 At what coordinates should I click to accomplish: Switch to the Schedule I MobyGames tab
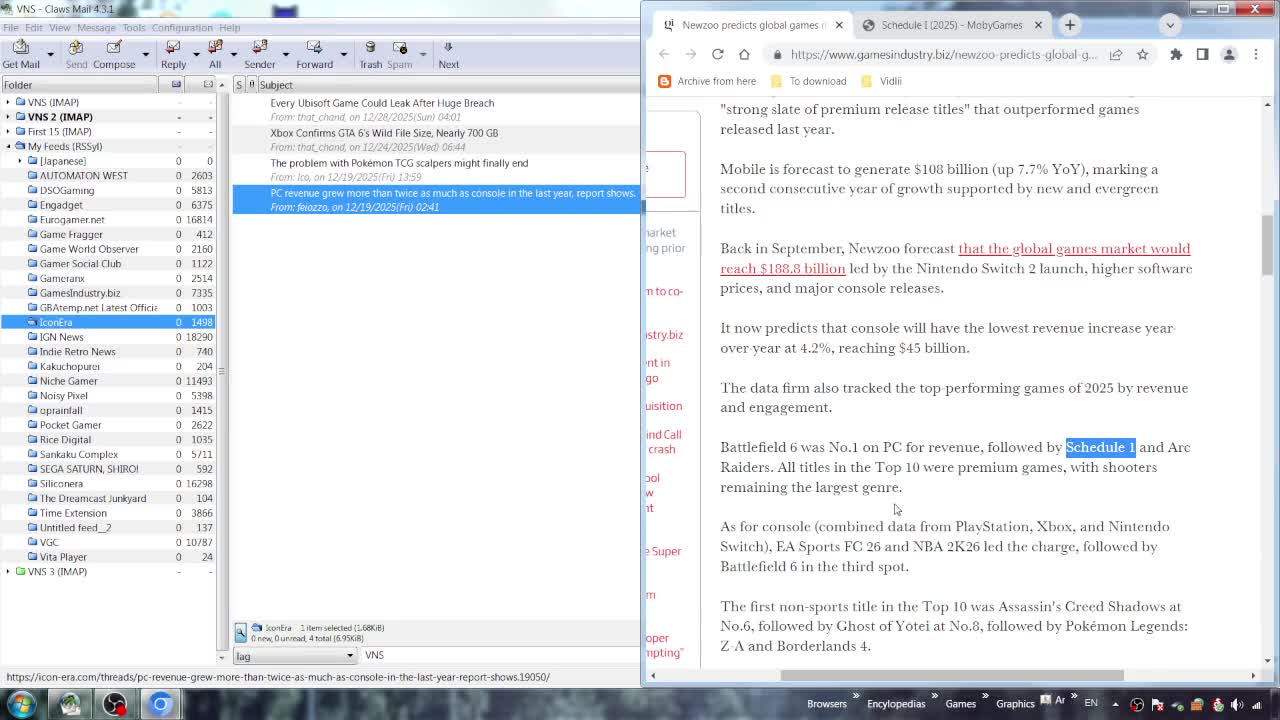pyautogui.click(x=950, y=24)
